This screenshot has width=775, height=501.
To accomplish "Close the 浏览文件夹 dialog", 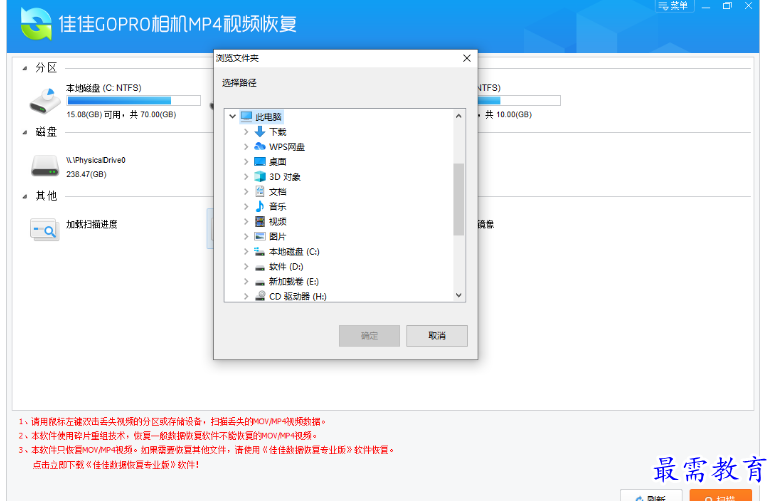I will 467,58.
